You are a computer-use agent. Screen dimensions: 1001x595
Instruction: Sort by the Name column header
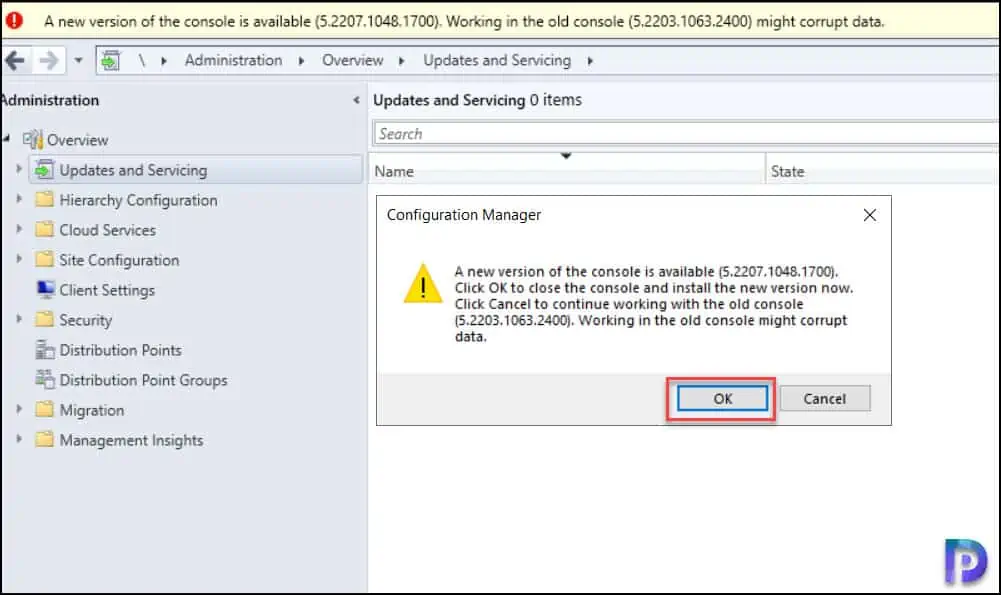coord(567,171)
